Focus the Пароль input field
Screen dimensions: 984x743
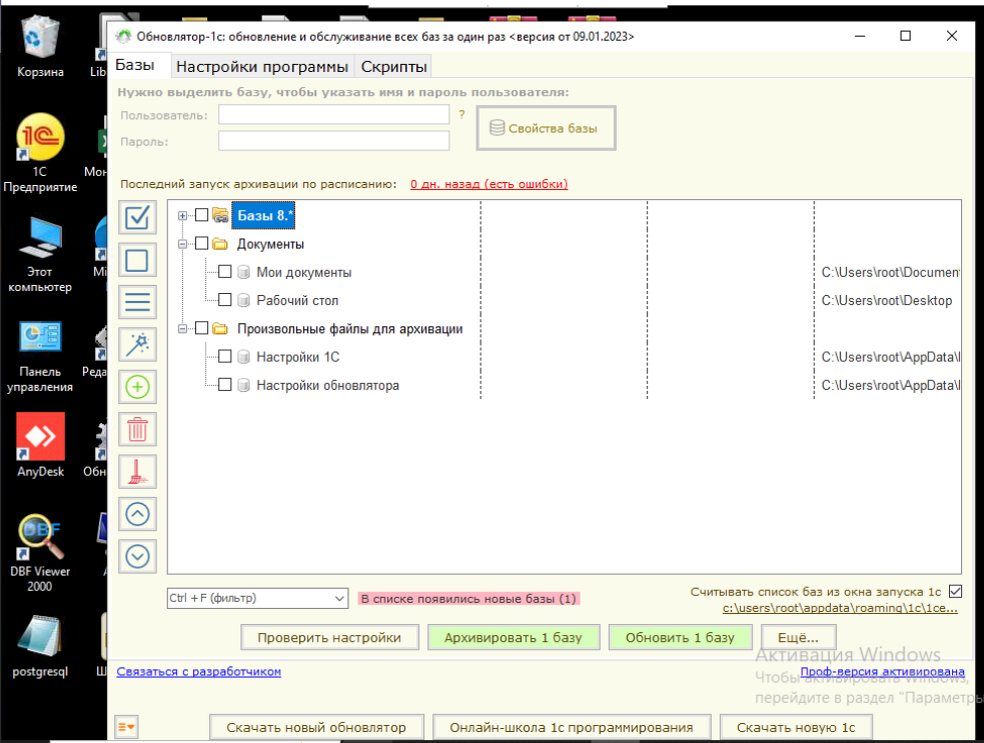point(334,141)
